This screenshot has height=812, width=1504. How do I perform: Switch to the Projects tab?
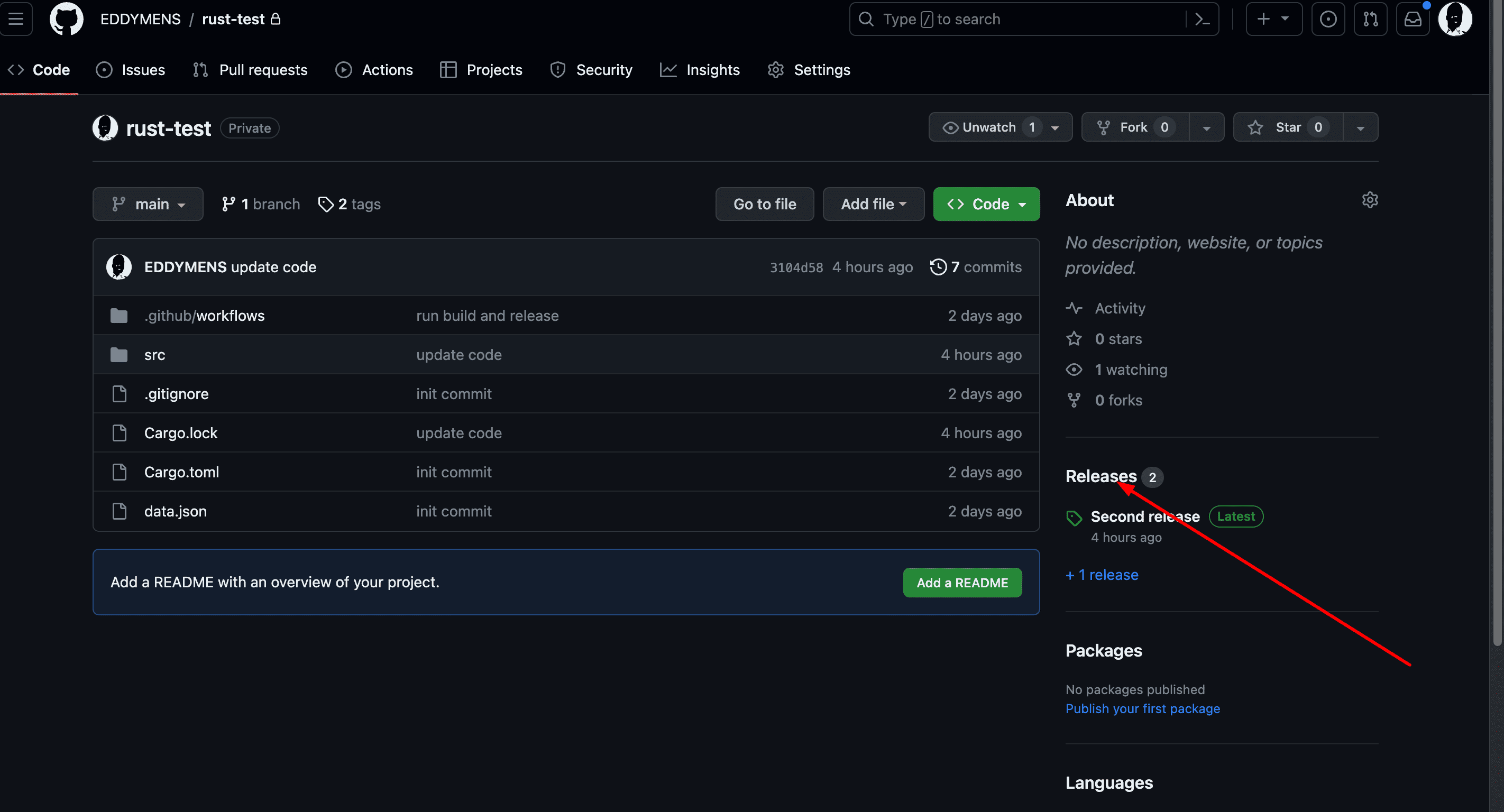coord(481,70)
